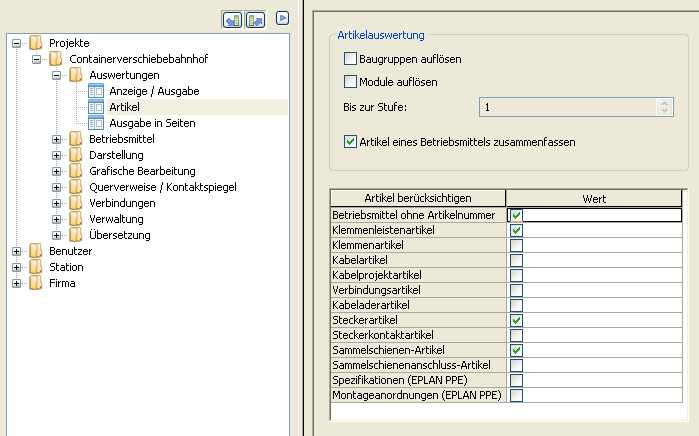Image resolution: width=699 pixels, height=436 pixels.
Task: Collapse the Auswertungen tree node
Action: [x=57, y=75]
